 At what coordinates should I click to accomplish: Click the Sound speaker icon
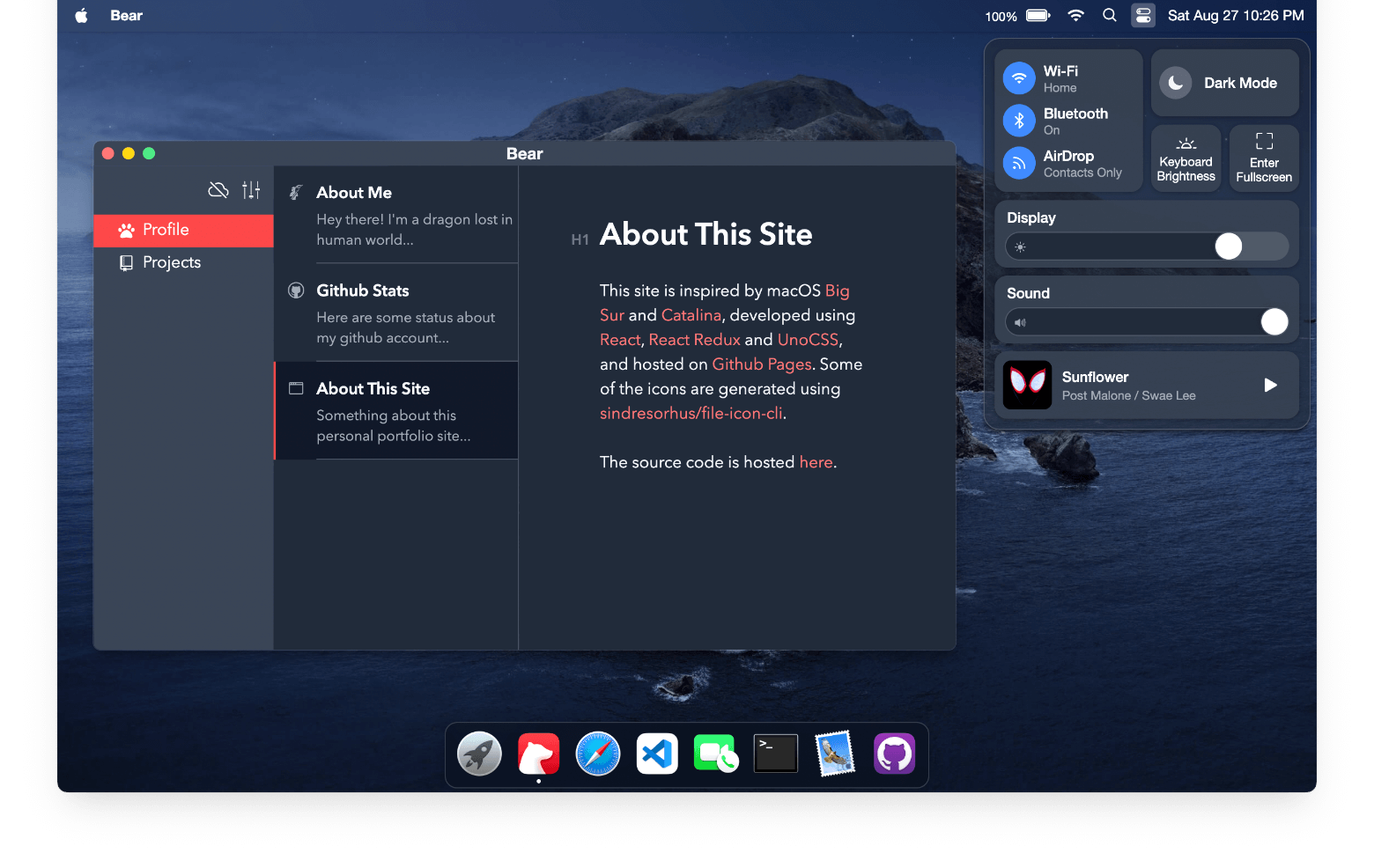(x=1020, y=323)
